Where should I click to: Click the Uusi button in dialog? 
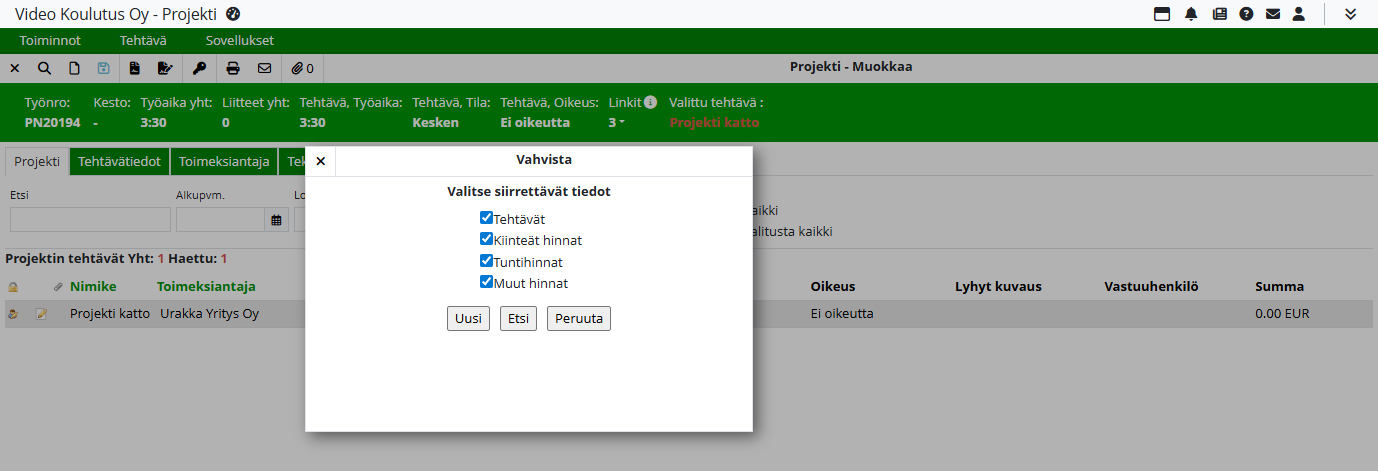[x=468, y=318]
